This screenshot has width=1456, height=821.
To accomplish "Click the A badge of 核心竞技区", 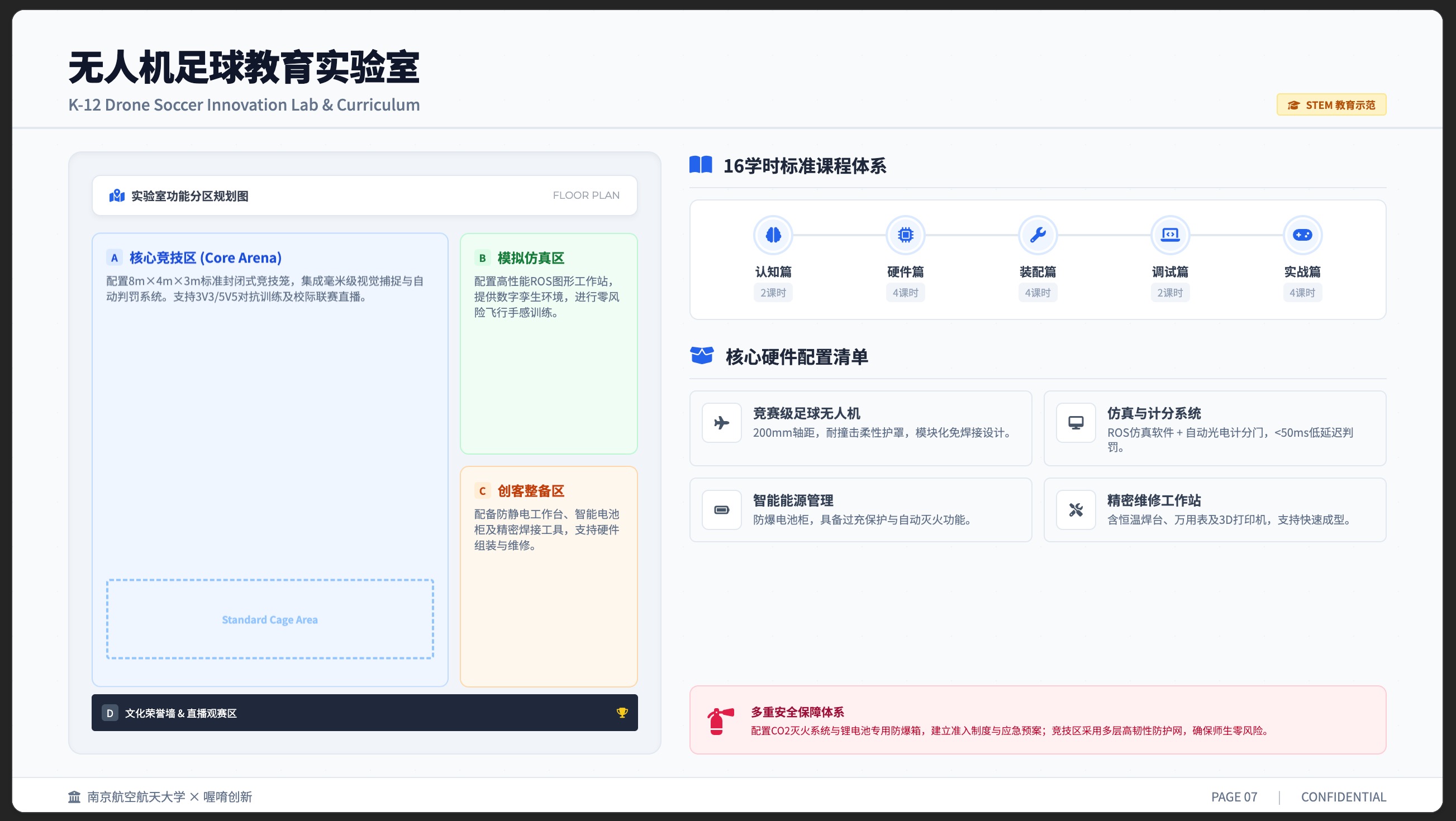I will coord(114,257).
